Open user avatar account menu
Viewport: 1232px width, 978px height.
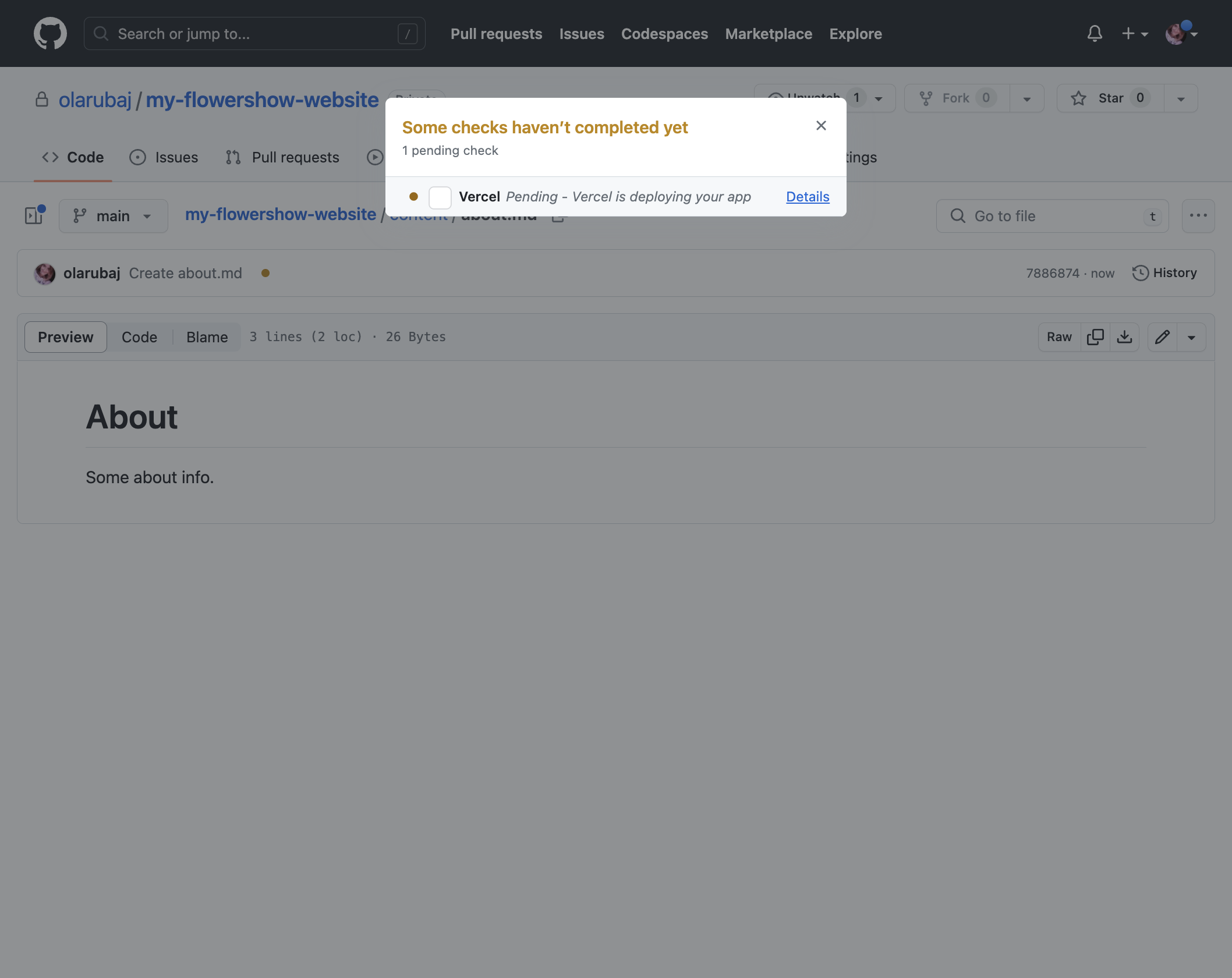pos(1181,34)
